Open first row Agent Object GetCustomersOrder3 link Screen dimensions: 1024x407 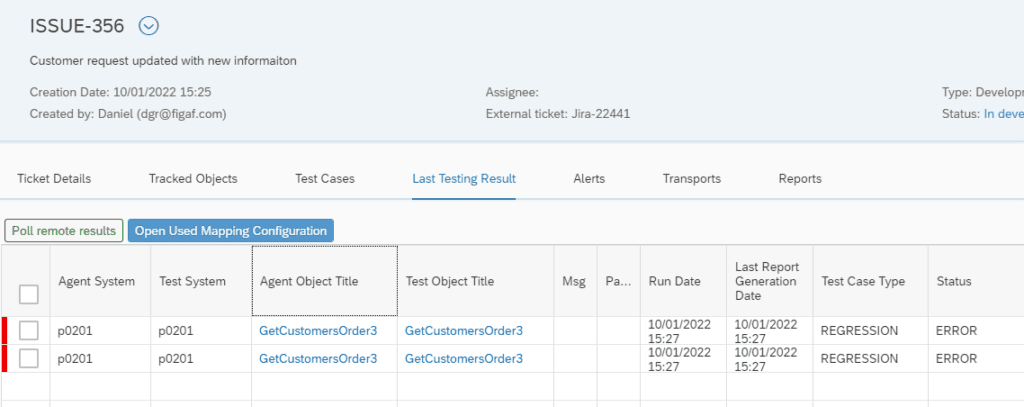(318, 331)
